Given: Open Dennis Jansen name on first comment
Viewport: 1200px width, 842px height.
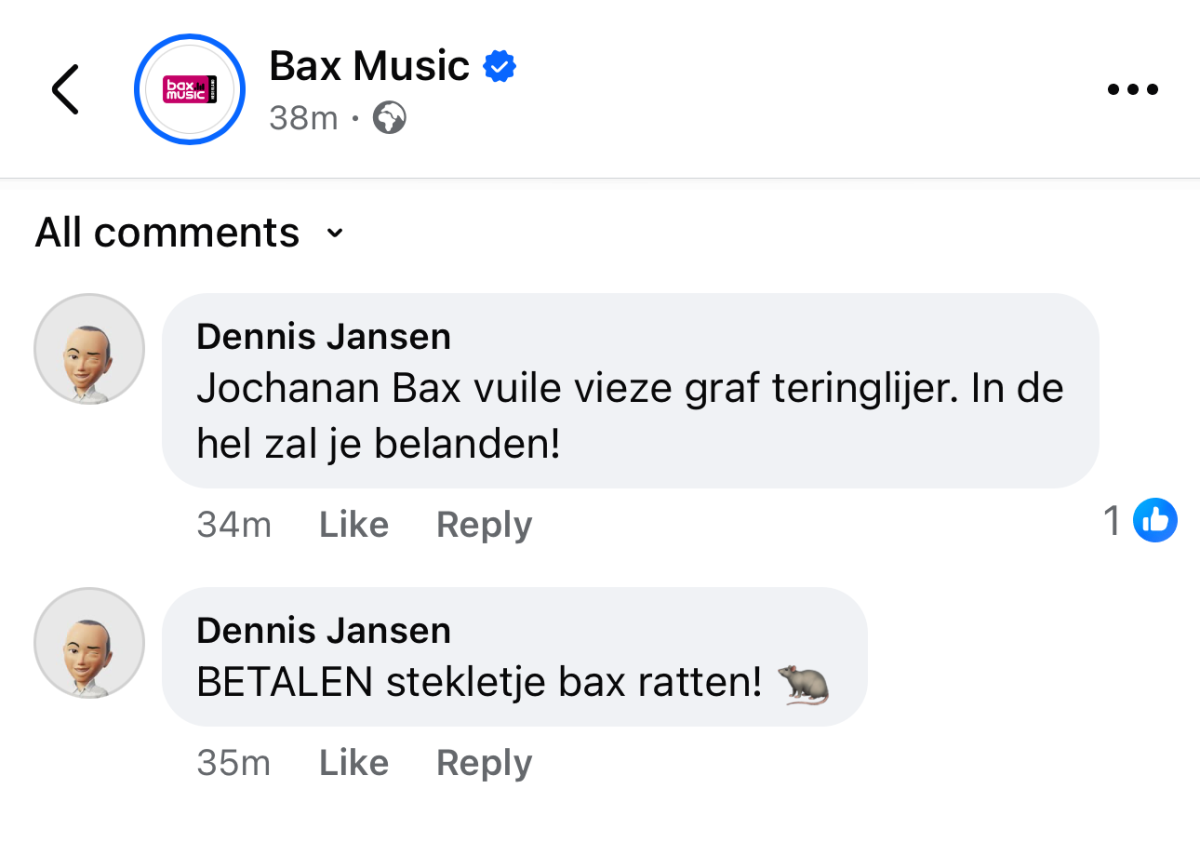Looking at the screenshot, I should coord(324,337).
